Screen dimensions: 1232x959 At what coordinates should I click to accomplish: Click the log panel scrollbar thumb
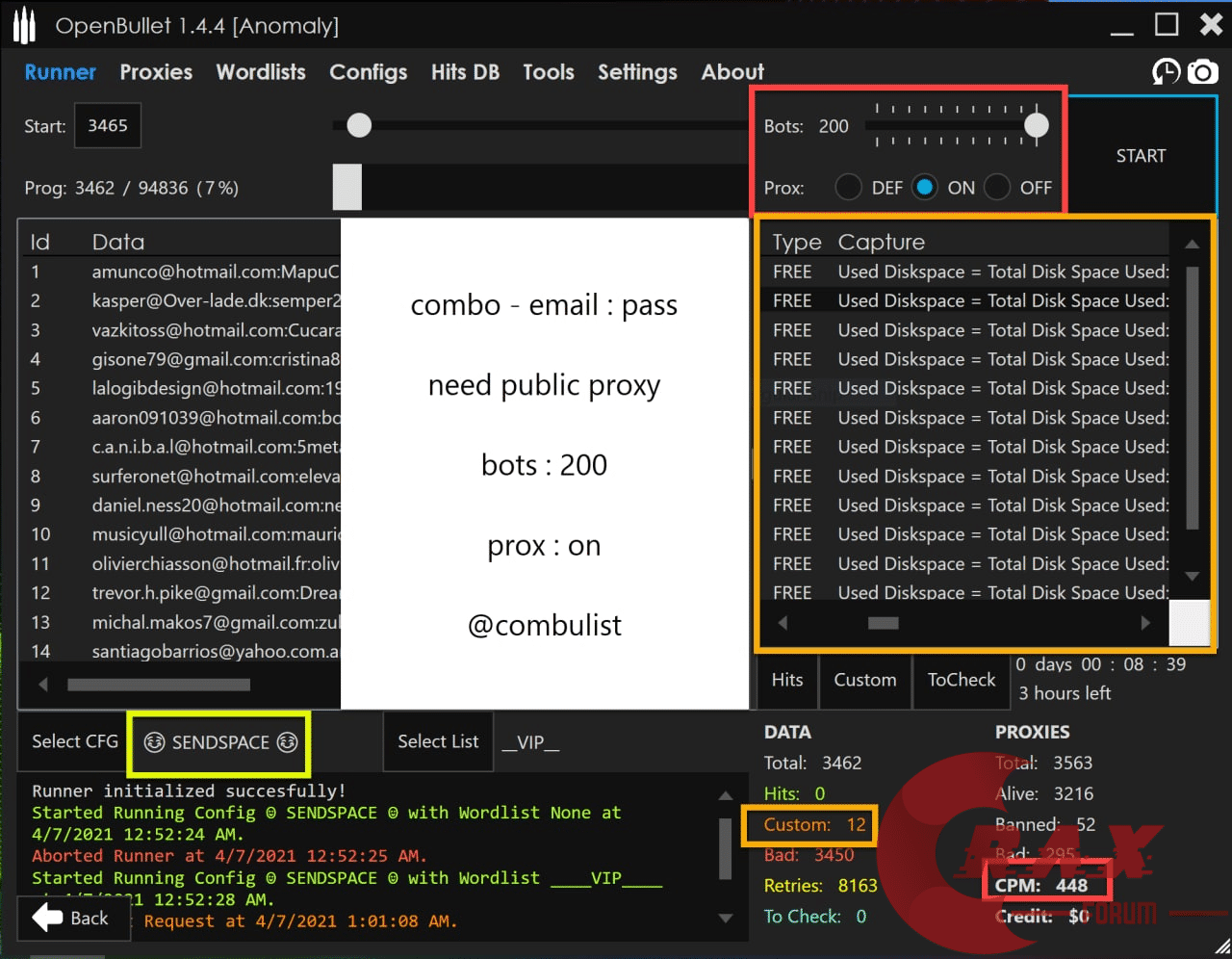pos(726,847)
